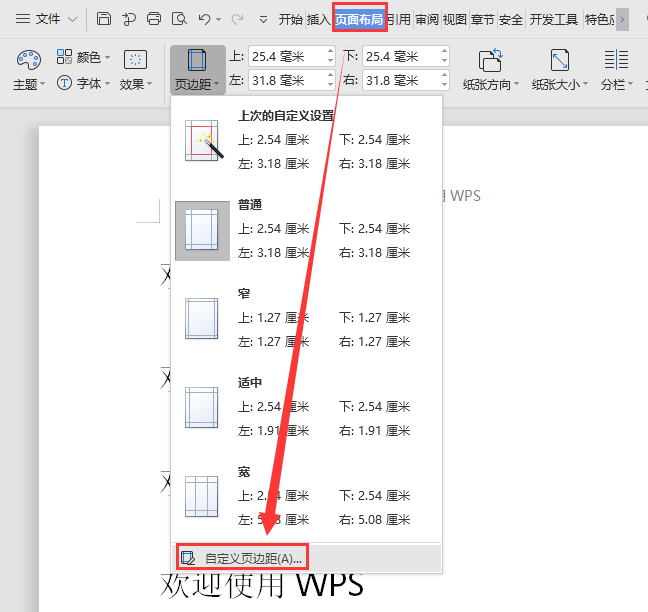The width and height of the screenshot is (648, 612).
Task: Switch to the Developer Tools (开发工具) tab
Action: pos(553,18)
